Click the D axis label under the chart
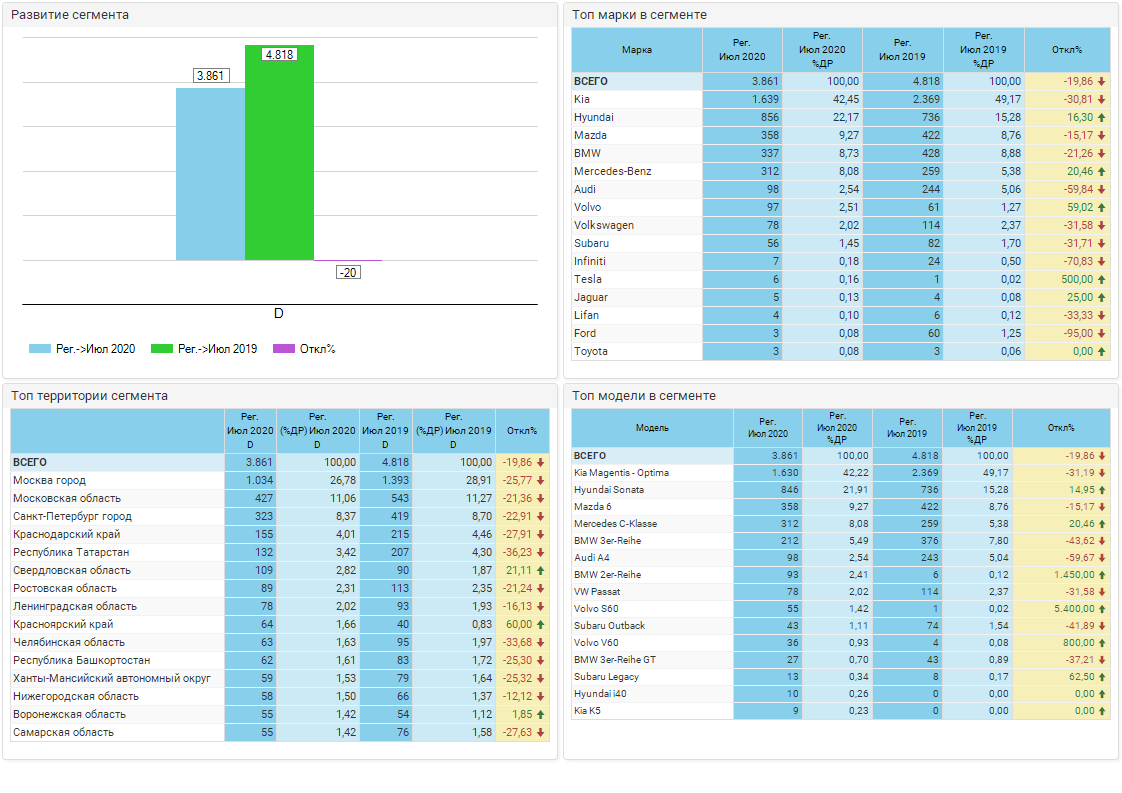This screenshot has width=1122, height=793. pyautogui.click(x=279, y=313)
